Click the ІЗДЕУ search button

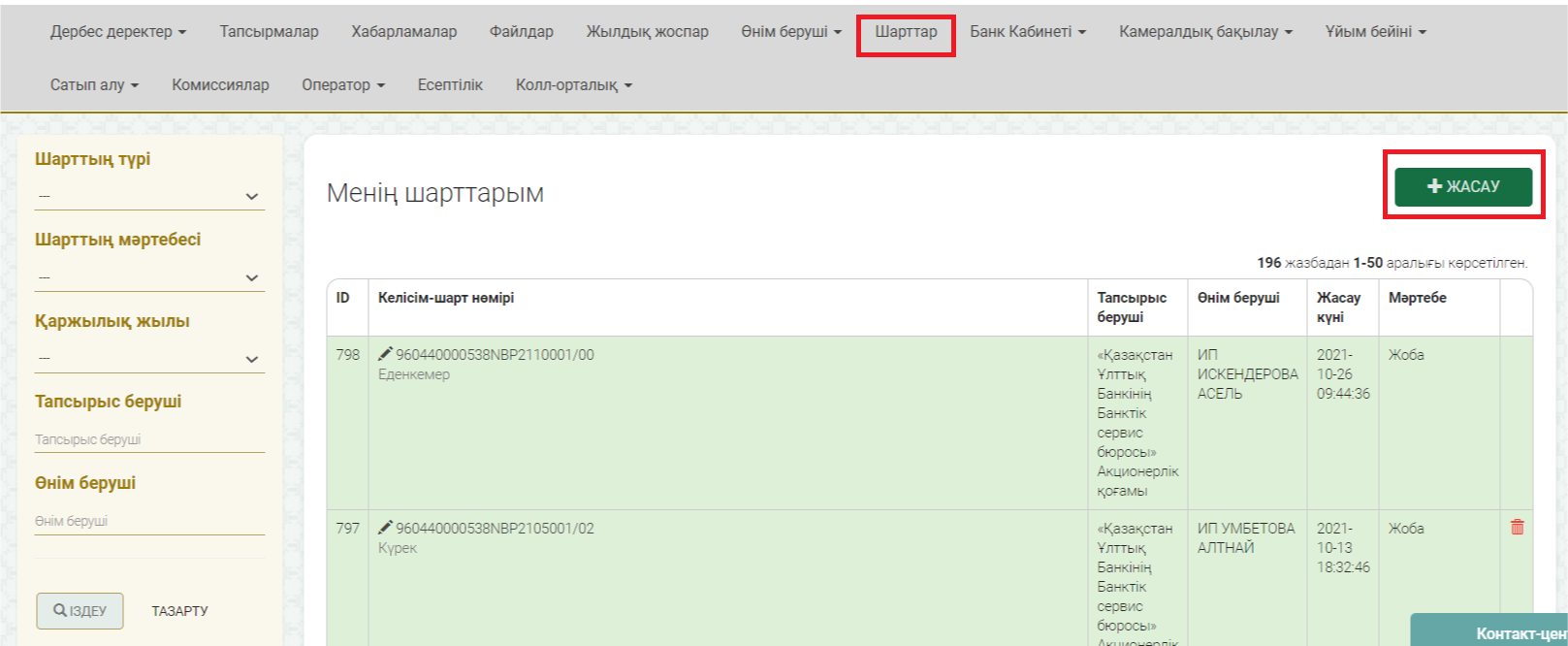(x=80, y=611)
